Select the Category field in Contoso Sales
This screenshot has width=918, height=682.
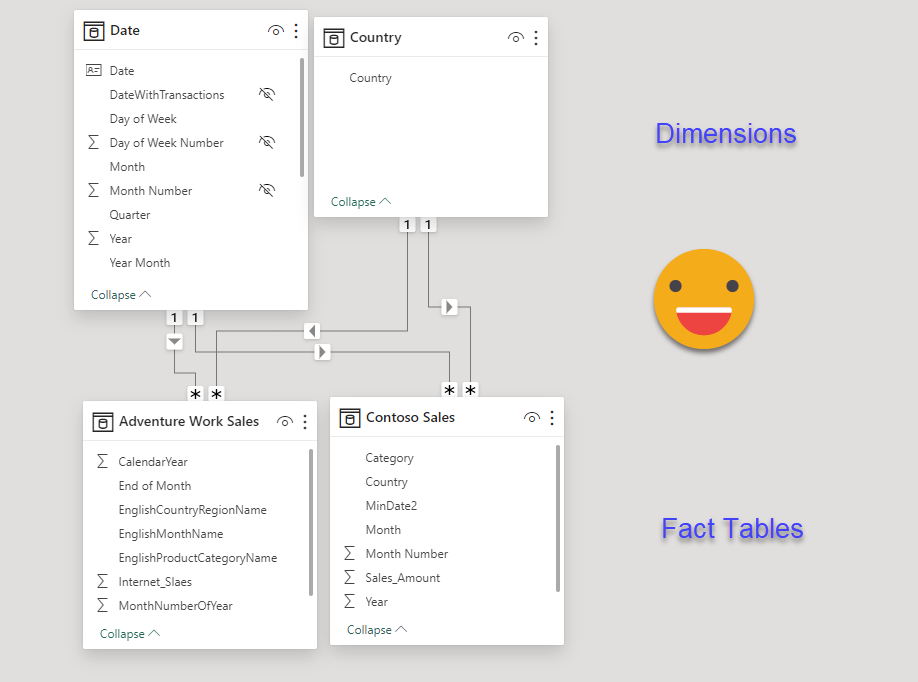coord(389,458)
